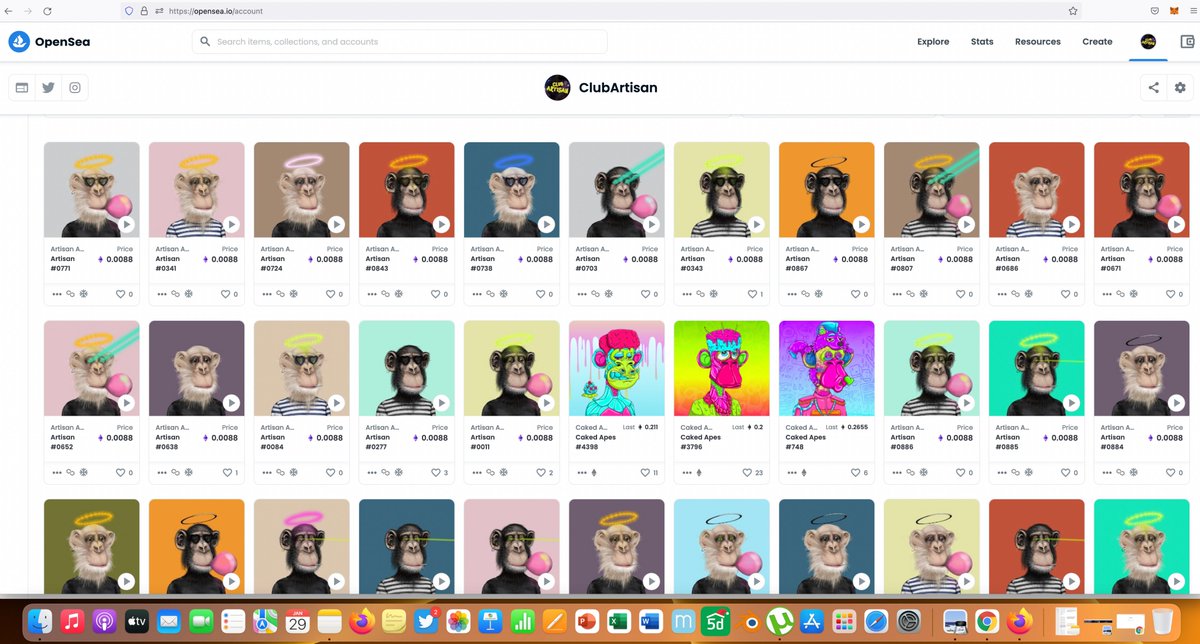Viewport: 1200px width, 644px height.
Task: Open the Twitter link icon on profile
Action: pyautogui.click(x=48, y=88)
